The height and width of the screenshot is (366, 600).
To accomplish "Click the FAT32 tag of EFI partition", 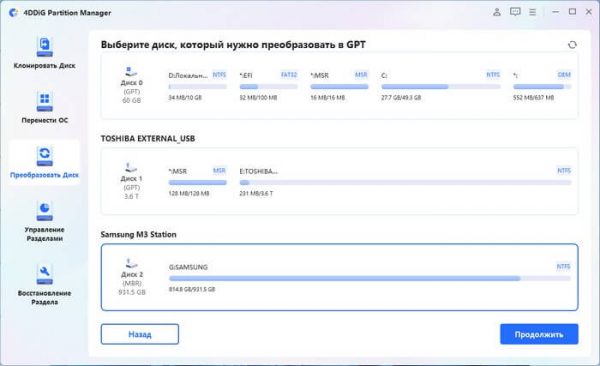I will click(289, 75).
